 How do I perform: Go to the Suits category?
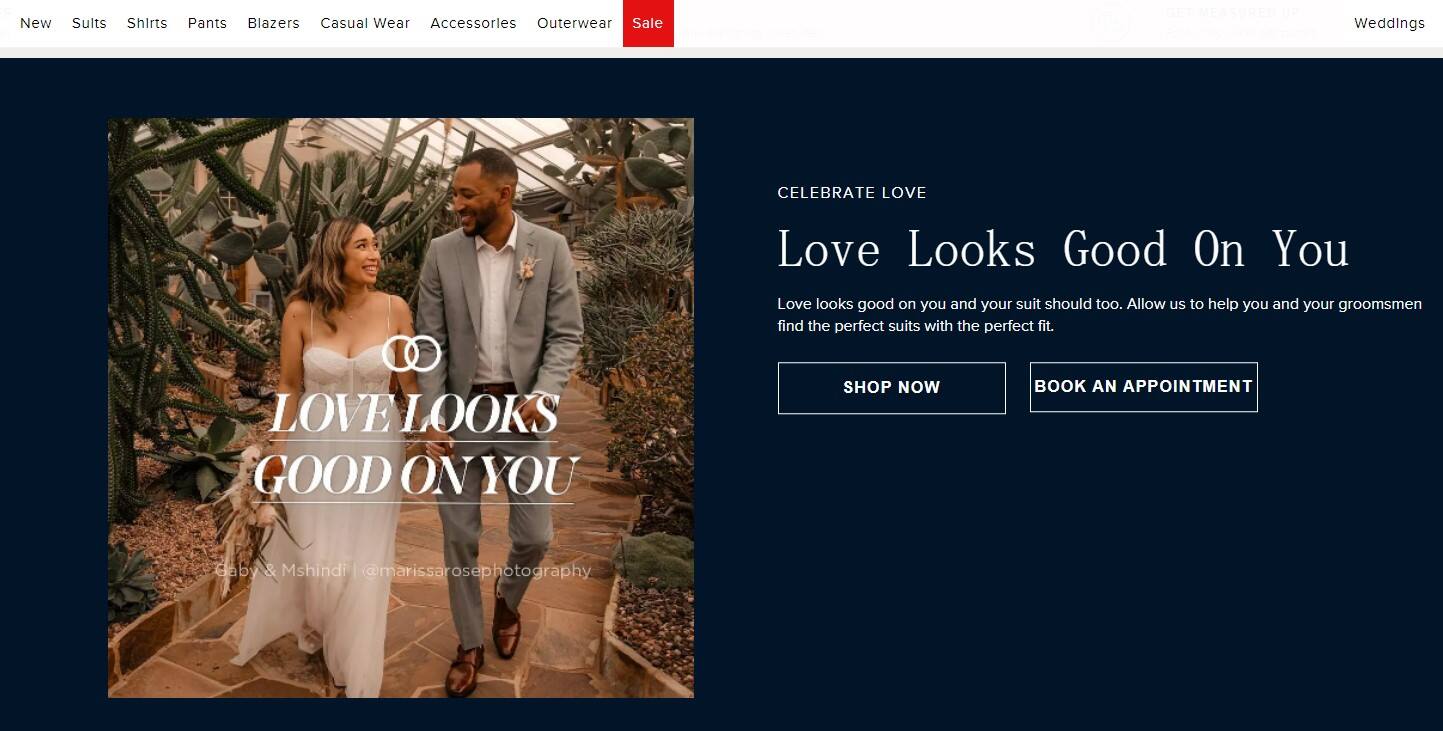[x=89, y=23]
